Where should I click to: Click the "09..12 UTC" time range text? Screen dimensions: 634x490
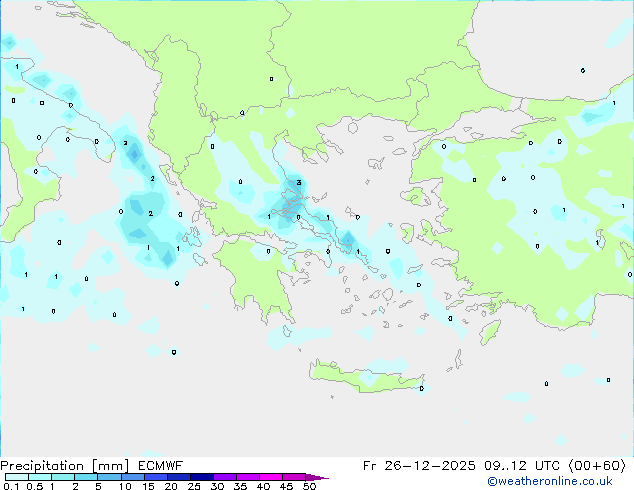[522, 466]
